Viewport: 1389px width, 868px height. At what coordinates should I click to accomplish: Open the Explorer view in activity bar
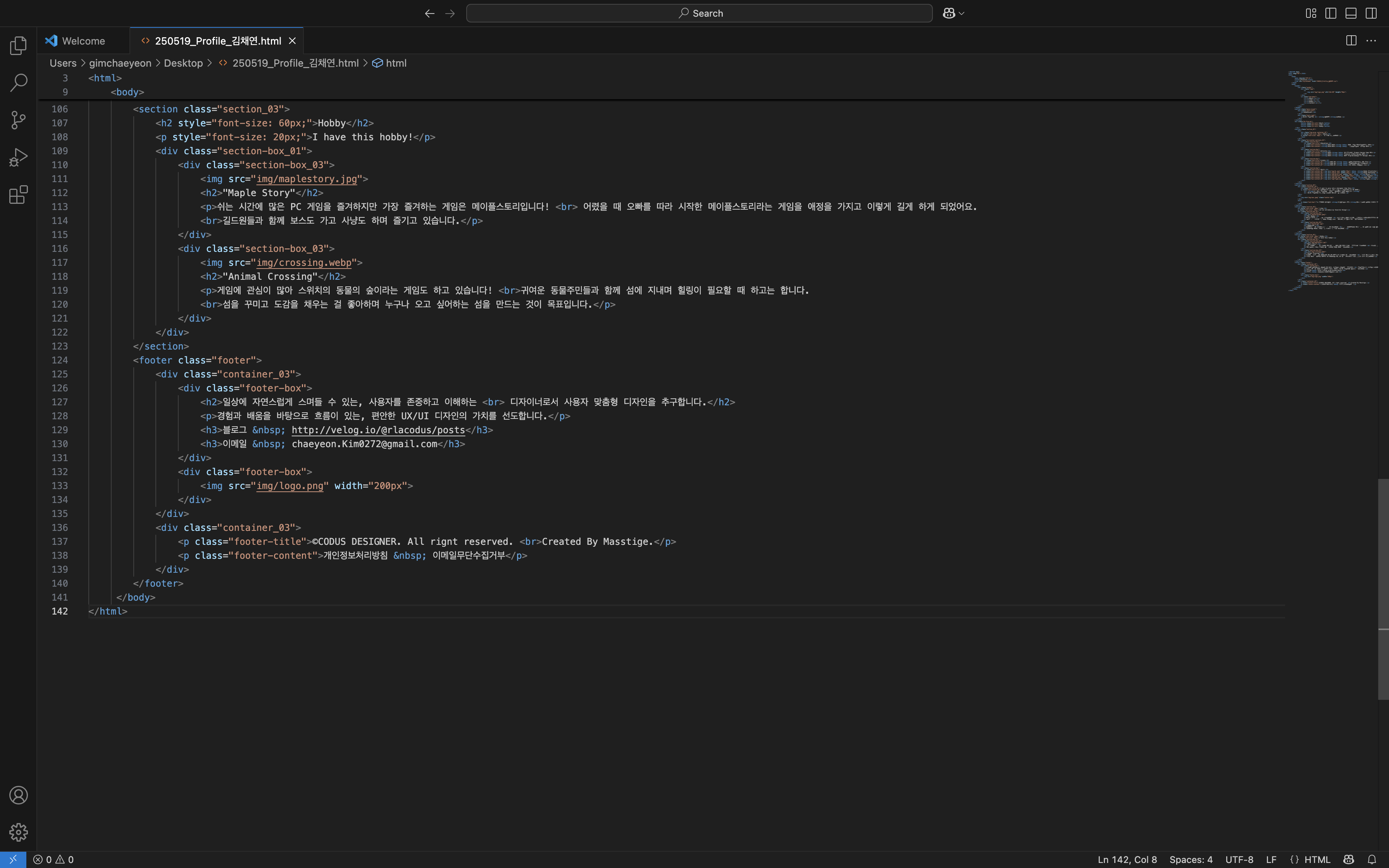(x=18, y=45)
